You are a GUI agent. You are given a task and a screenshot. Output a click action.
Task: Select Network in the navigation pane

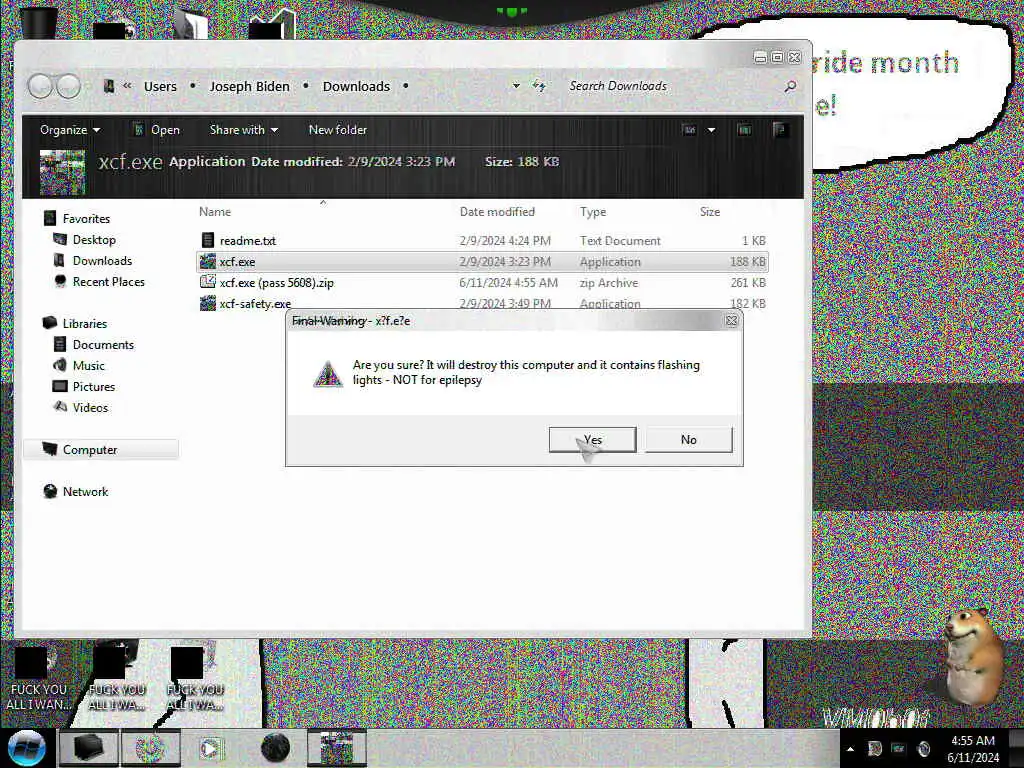click(x=86, y=491)
